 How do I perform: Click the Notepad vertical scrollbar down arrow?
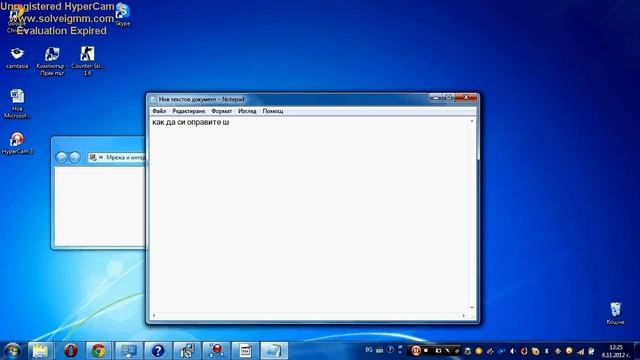click(x=472, y=308)
